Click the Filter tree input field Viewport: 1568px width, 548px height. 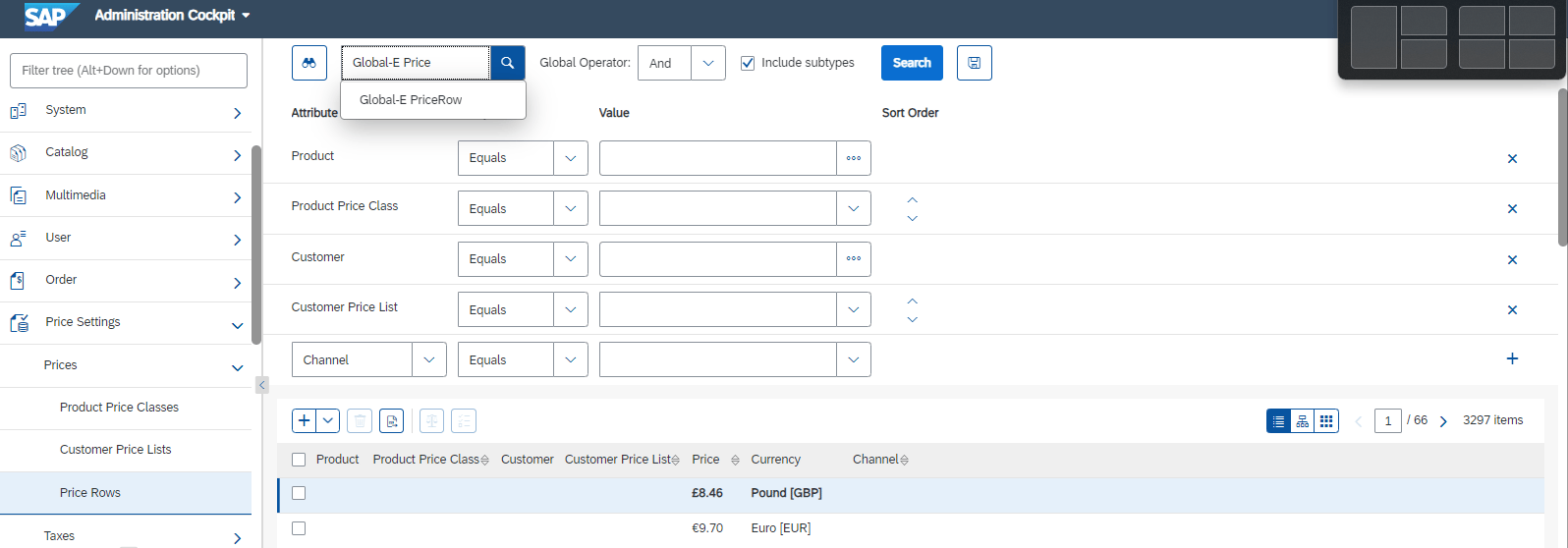click(129, 71)
